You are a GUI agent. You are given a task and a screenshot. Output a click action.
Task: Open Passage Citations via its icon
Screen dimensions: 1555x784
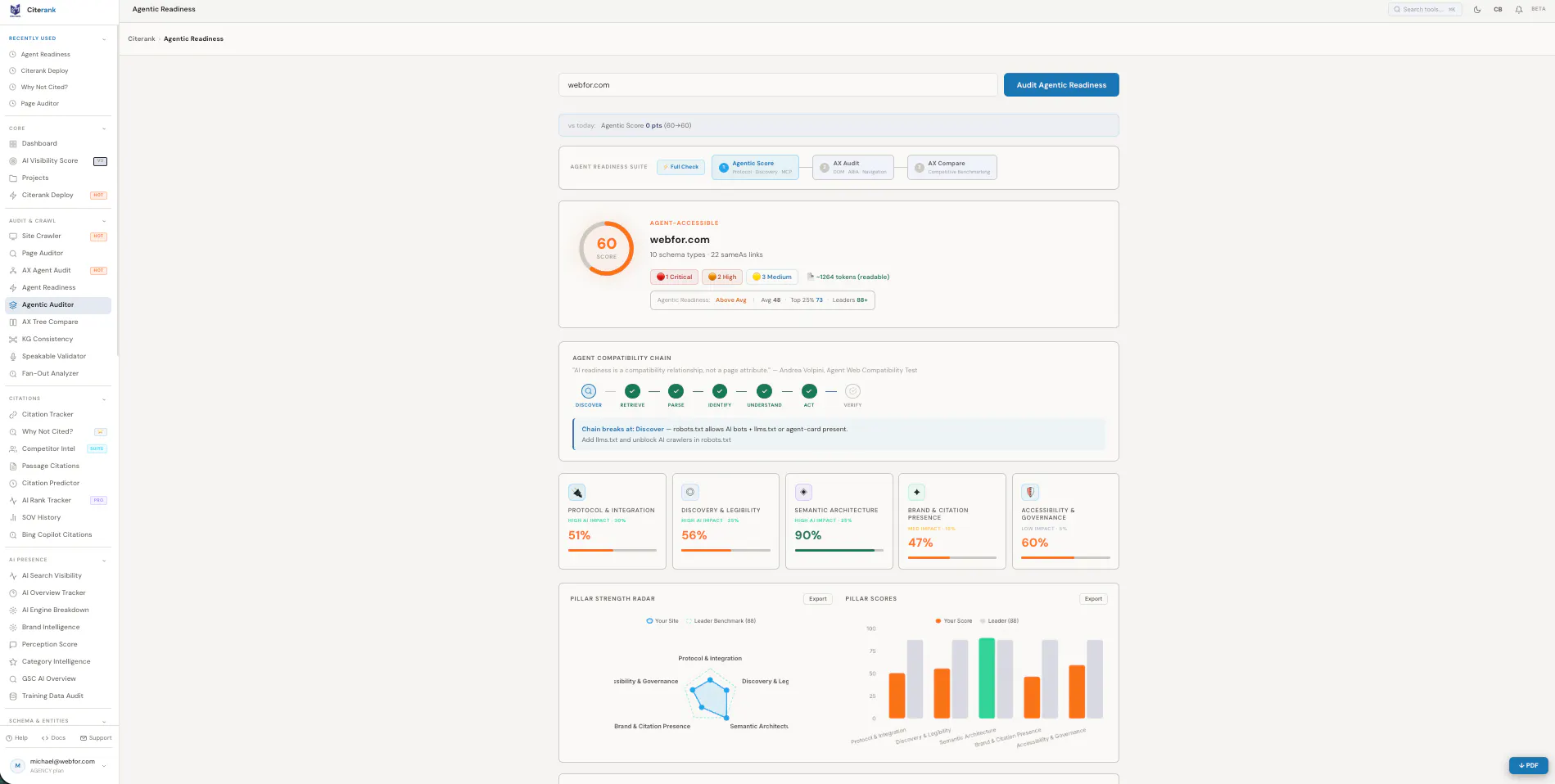(x=13, y=466)
